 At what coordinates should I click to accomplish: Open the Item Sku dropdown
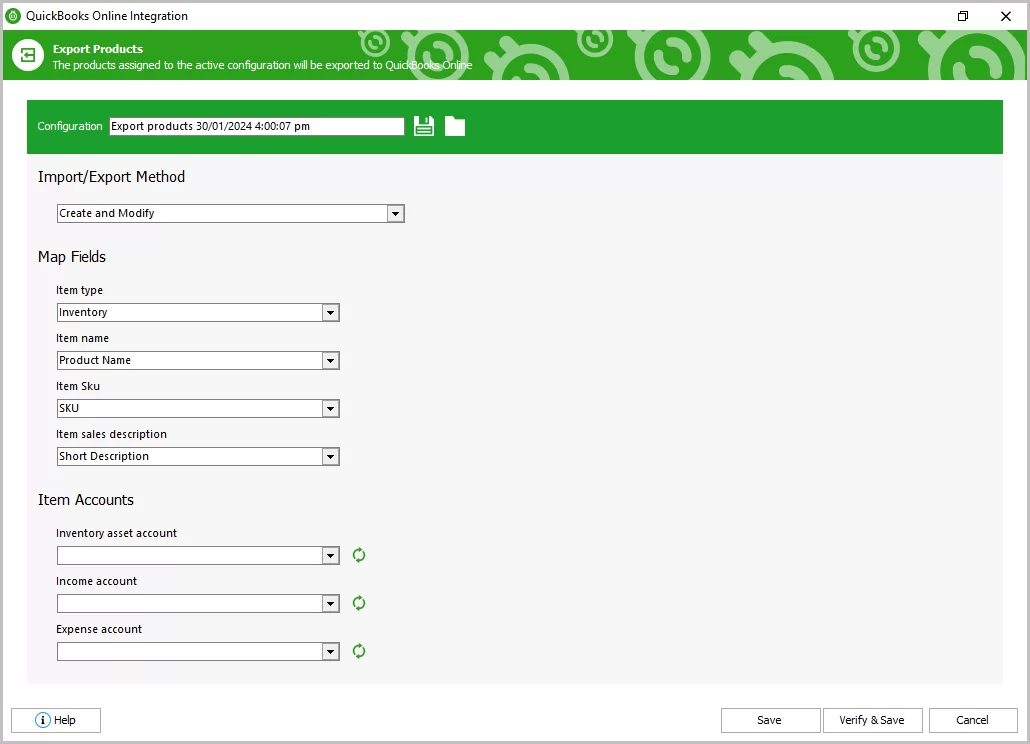coord(330,408)
